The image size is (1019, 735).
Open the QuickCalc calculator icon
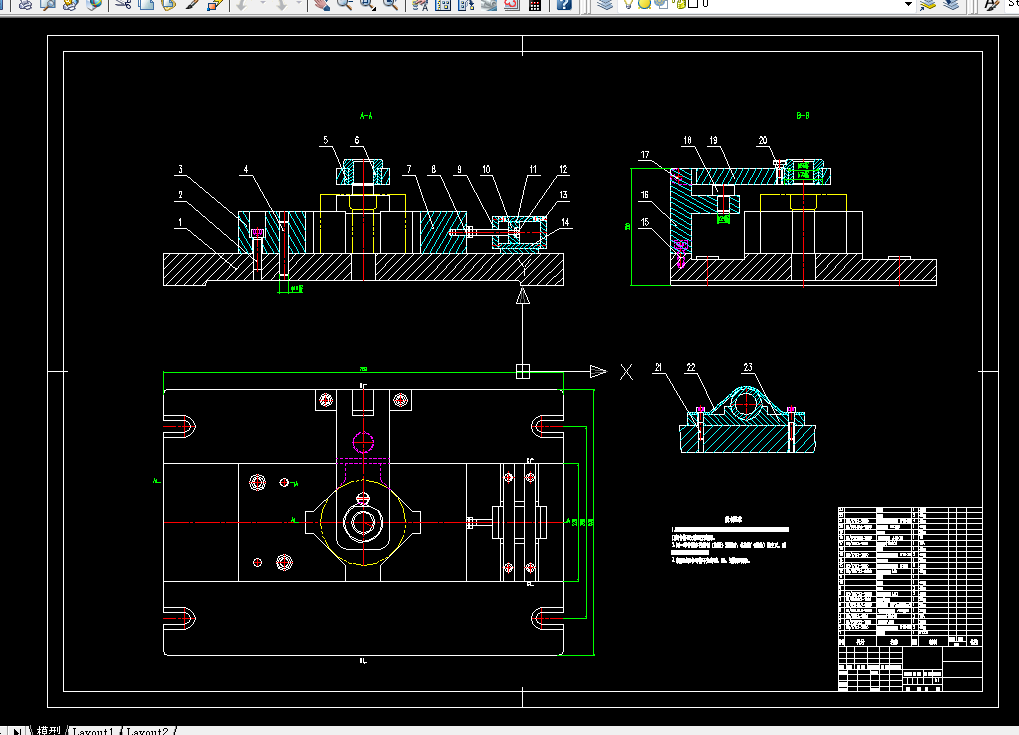click(x=535, y=4)
